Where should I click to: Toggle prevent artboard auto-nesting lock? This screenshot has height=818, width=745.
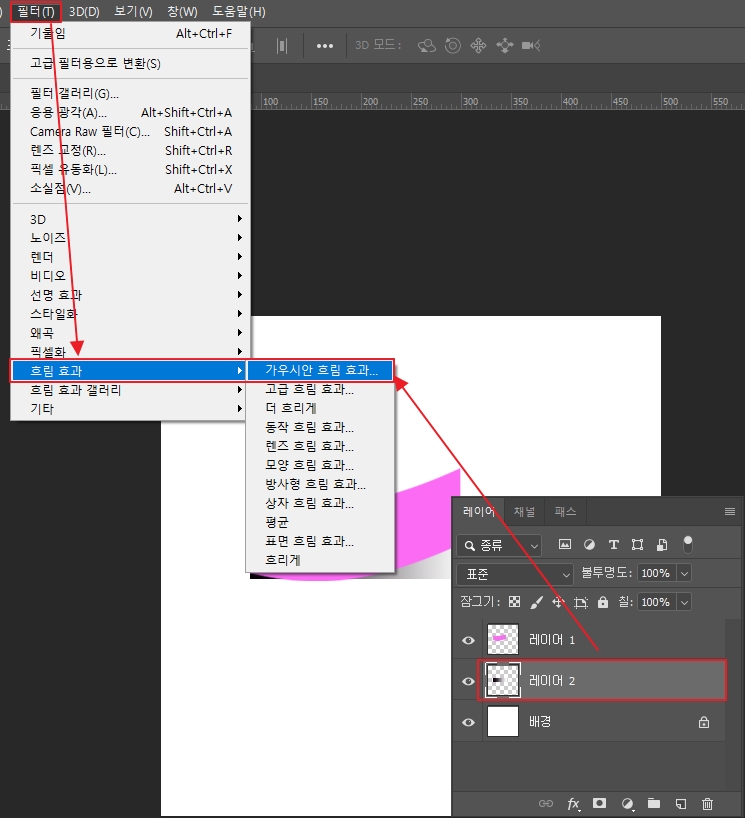pos(581,603)
